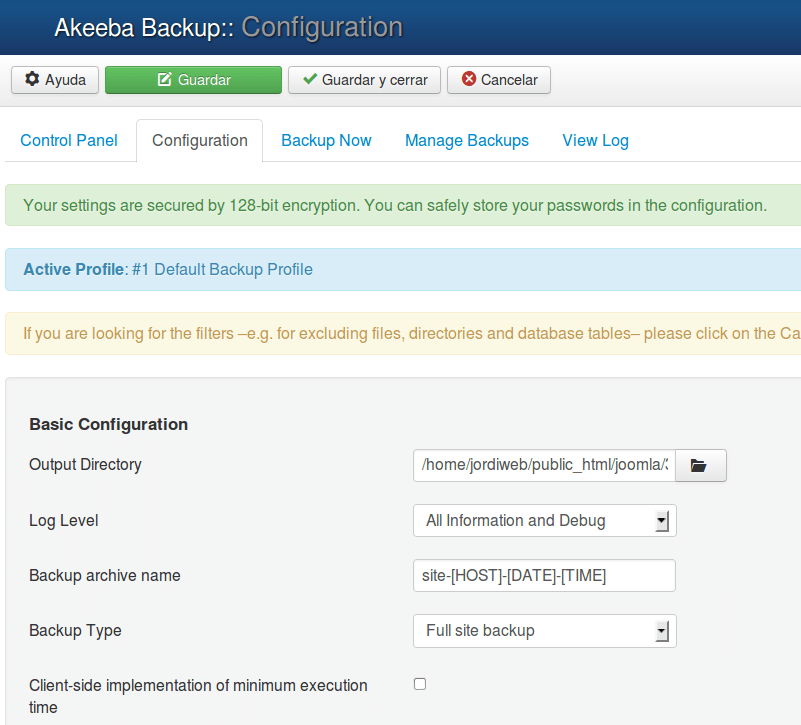Click the edit pencil icon on Guardar
Viewport: 801px width, 725px height.
tap(164, 79)
